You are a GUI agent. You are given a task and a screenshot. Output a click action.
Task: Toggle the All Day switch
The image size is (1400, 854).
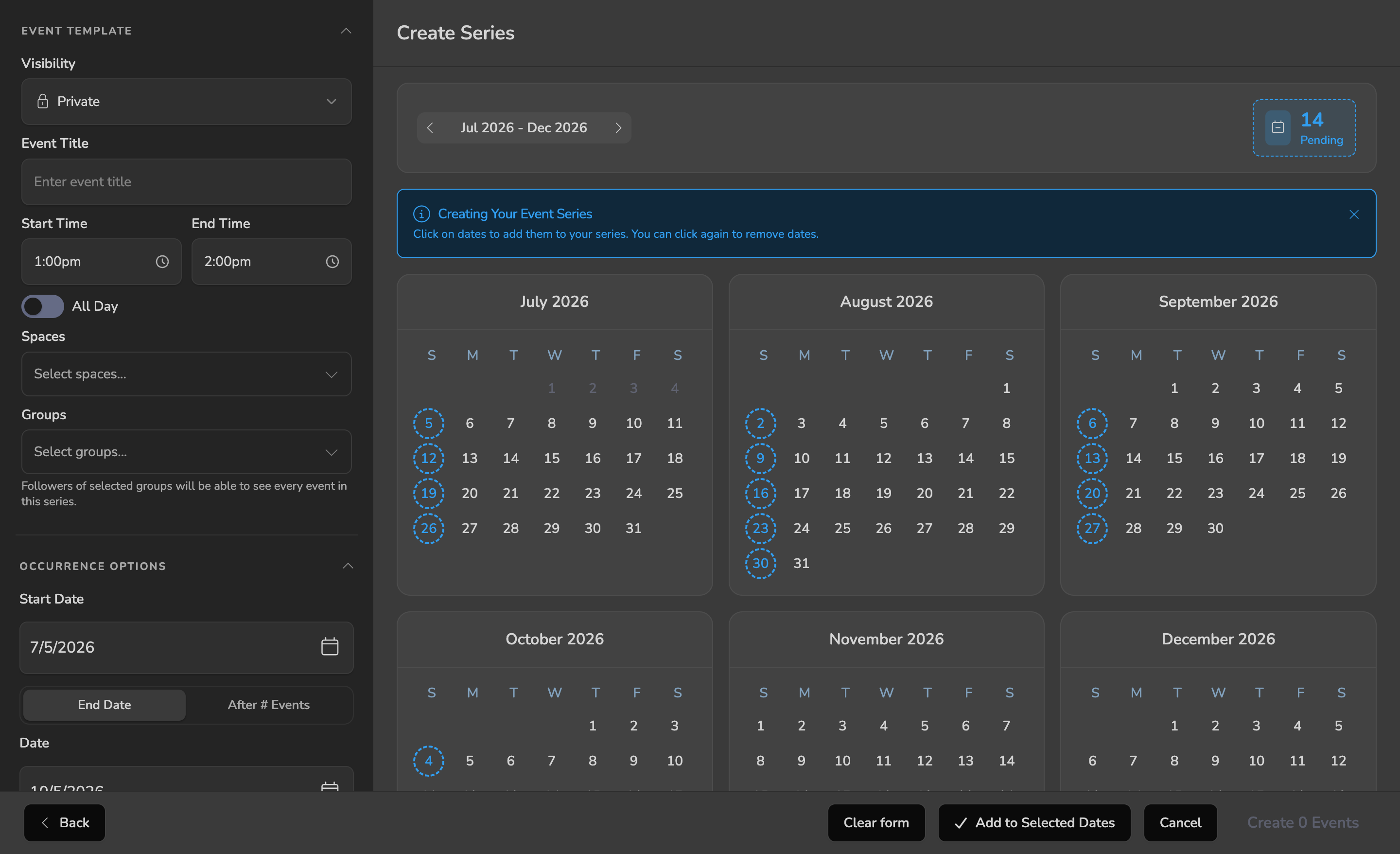[x=43, y=306]
